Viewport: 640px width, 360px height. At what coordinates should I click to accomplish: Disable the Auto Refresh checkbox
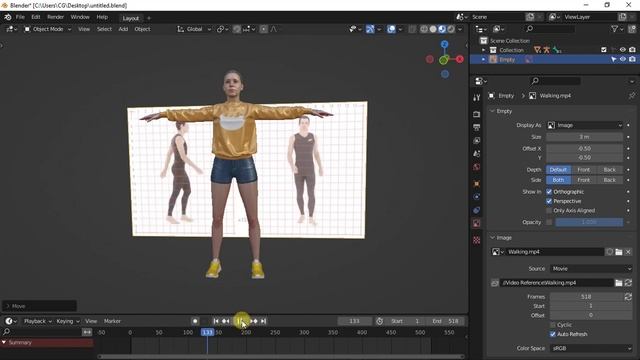tap(553, 334)
